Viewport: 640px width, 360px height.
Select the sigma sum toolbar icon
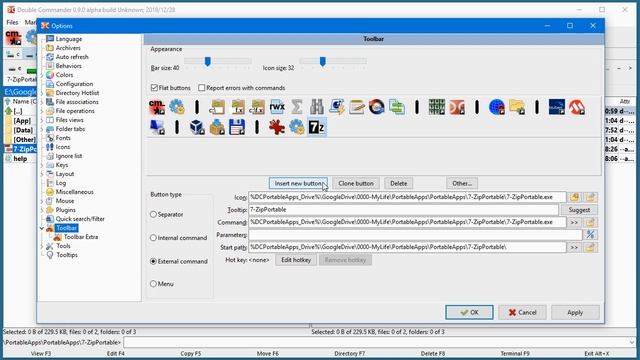coord(297,107)
